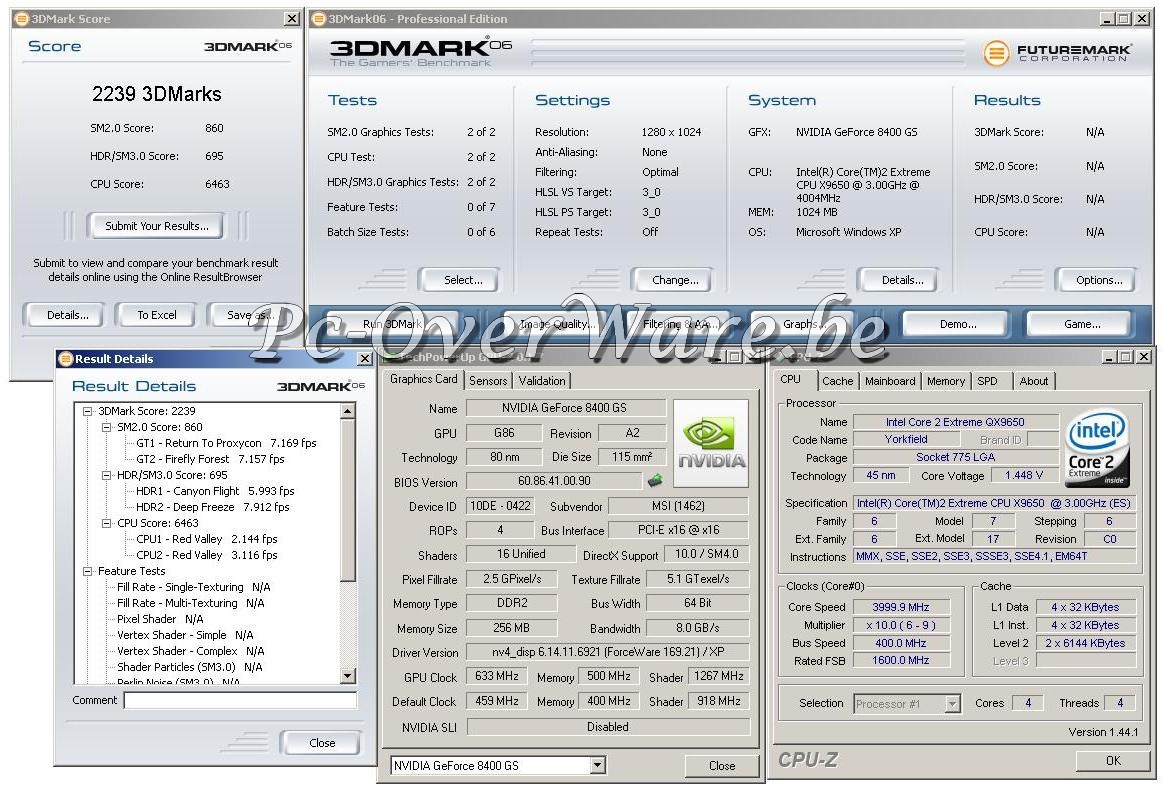Viewport: 1163px width, 805px height.
Task: Export results with To Excel button
Action: click(157, 315)
